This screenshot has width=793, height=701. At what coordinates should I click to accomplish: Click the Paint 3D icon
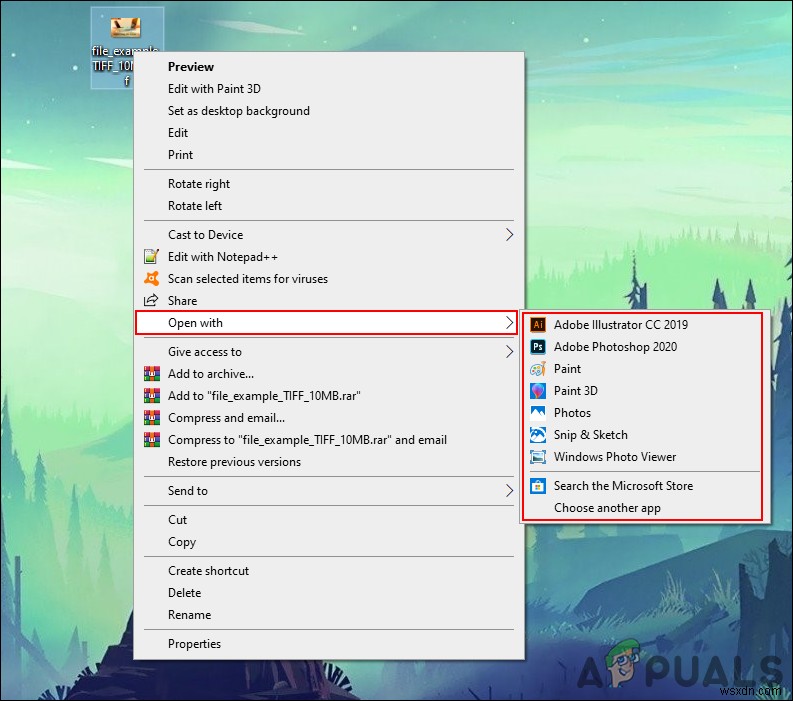pos(538,391)
